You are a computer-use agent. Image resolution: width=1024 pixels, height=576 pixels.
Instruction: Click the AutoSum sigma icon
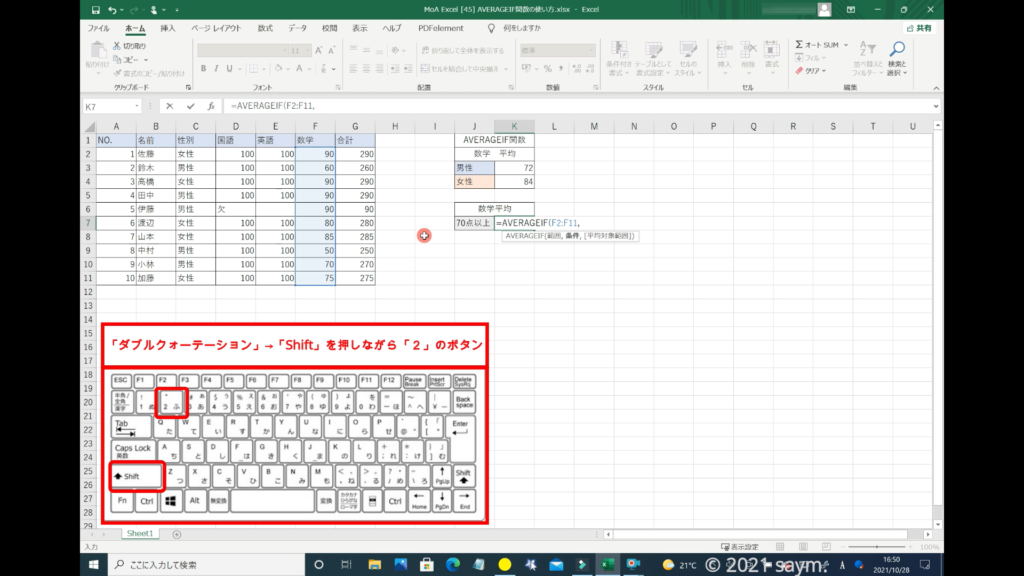tap(800, 45)
